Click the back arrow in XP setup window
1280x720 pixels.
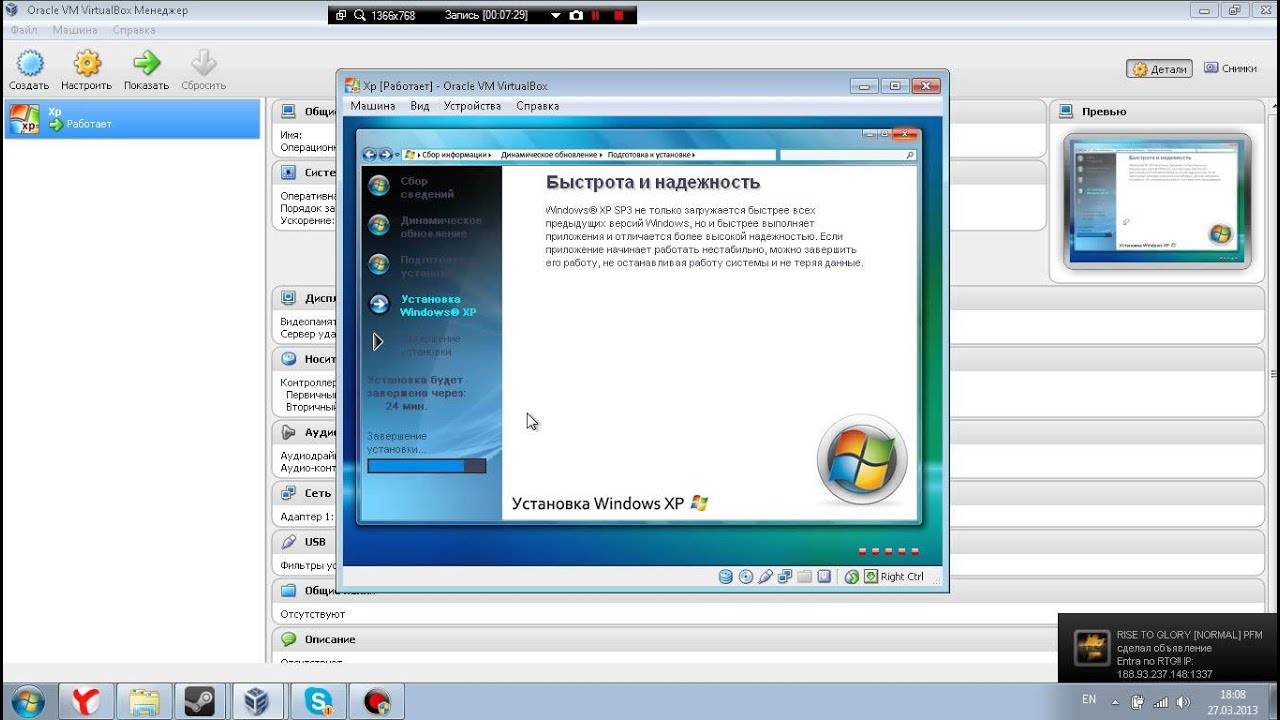pos(370,155)
